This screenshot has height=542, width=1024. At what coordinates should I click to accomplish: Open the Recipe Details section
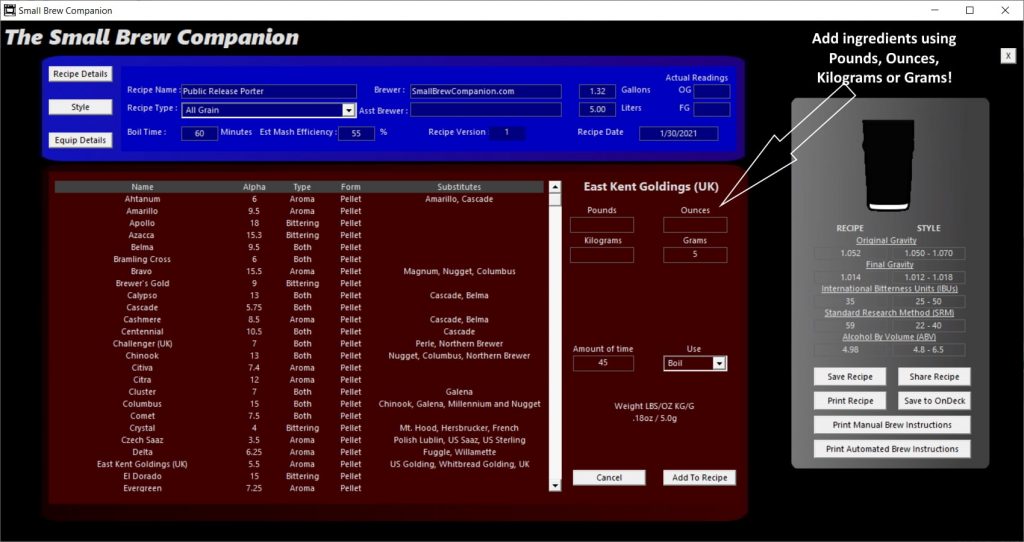(80, 74)
